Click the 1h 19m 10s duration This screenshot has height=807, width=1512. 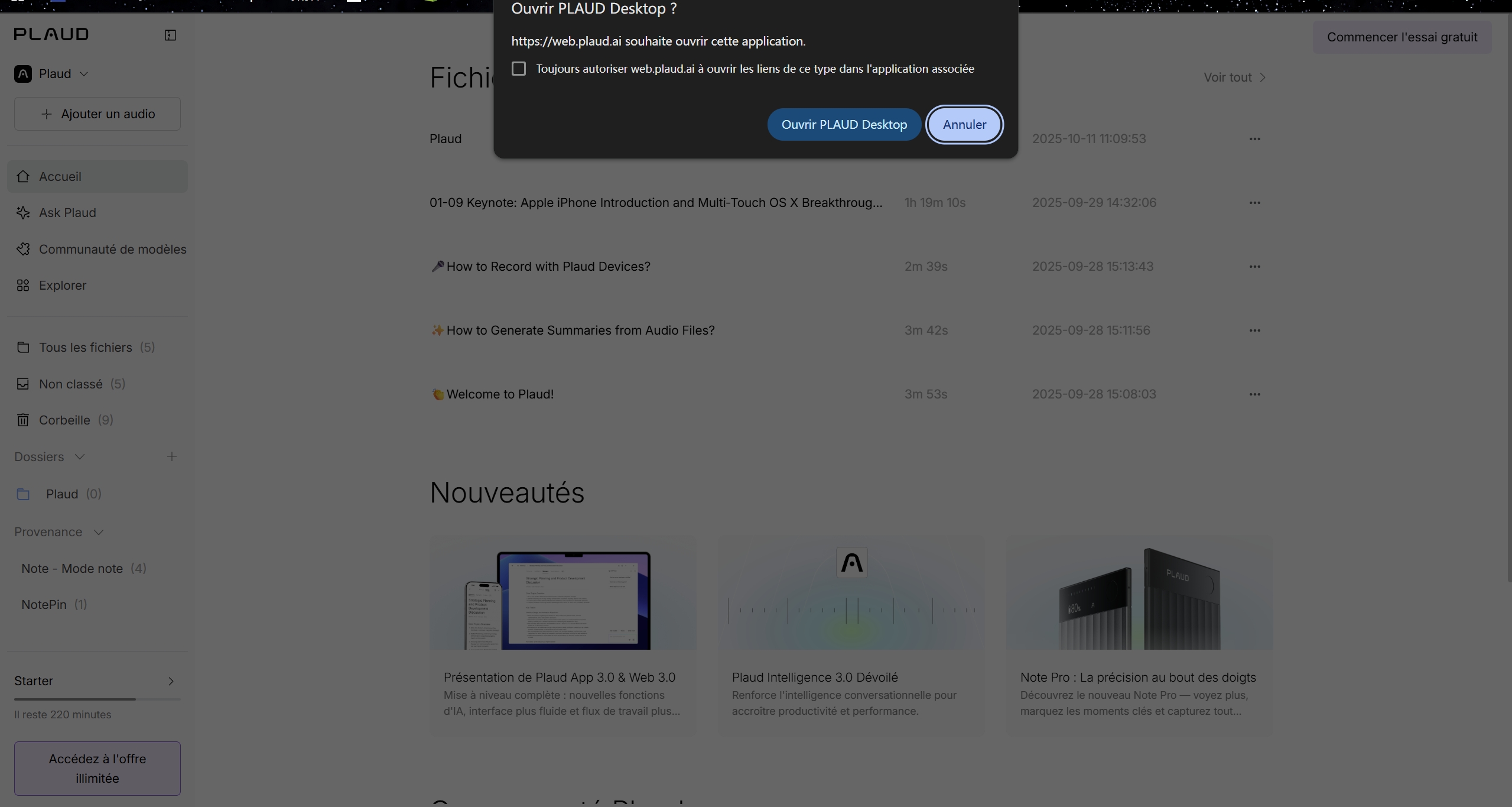coord(935,203)
